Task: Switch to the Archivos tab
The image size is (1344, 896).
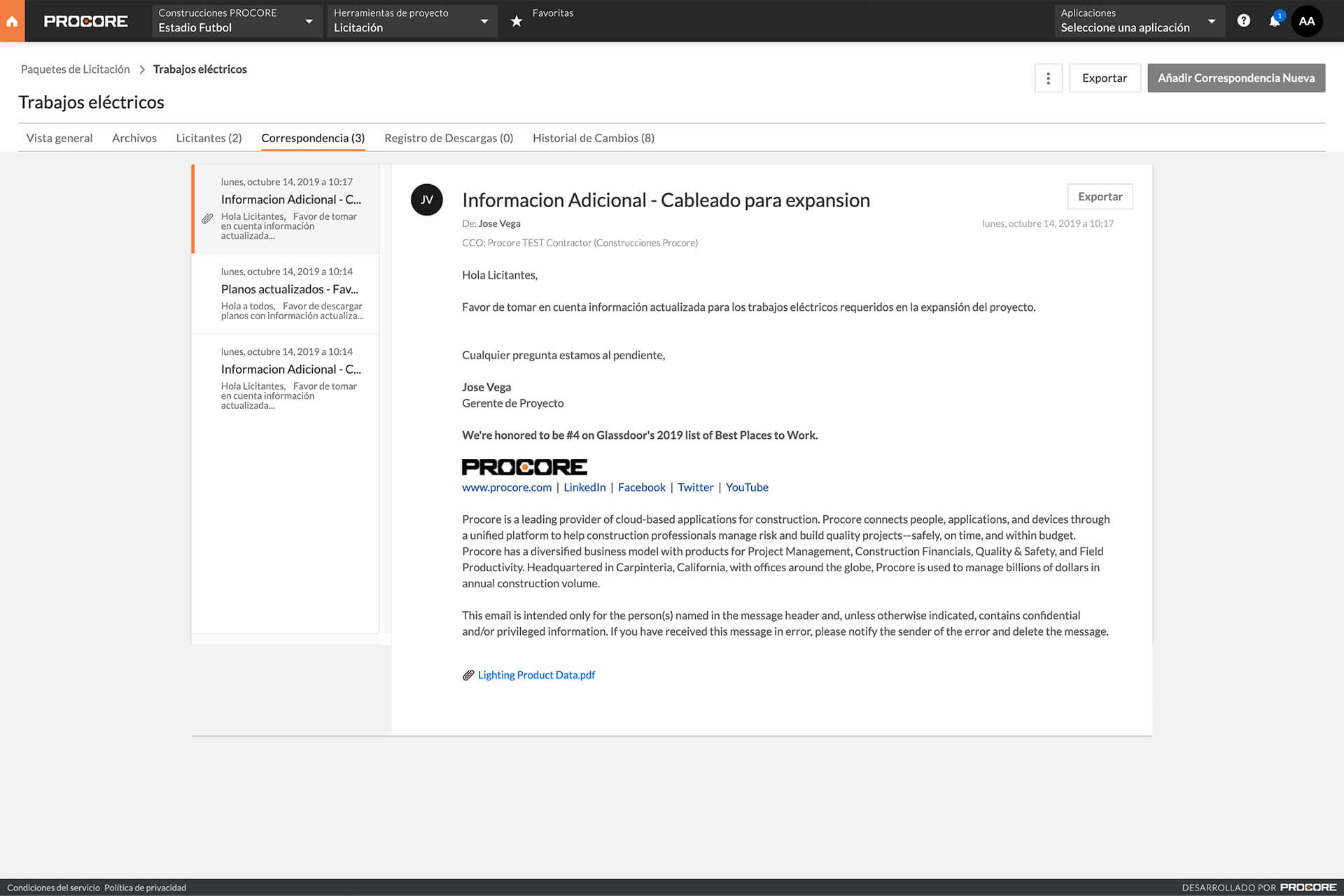Action: [134, 137]
